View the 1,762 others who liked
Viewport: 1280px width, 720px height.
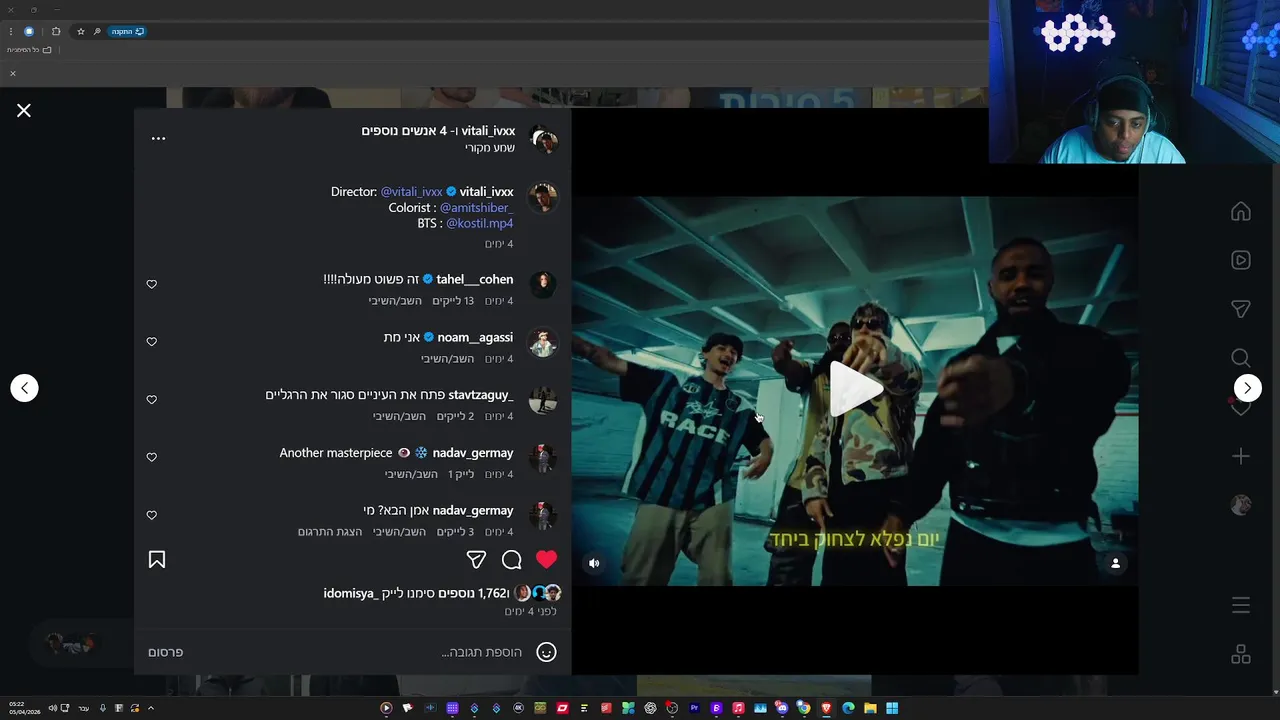click(x=474, y=594)
